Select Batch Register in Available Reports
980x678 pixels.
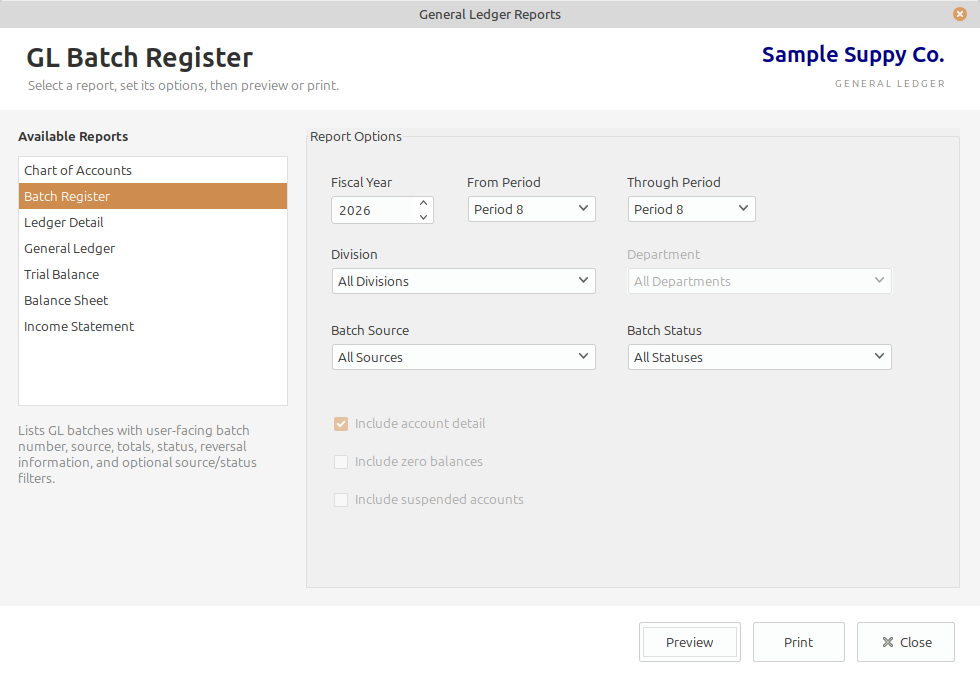click(152, 196)
